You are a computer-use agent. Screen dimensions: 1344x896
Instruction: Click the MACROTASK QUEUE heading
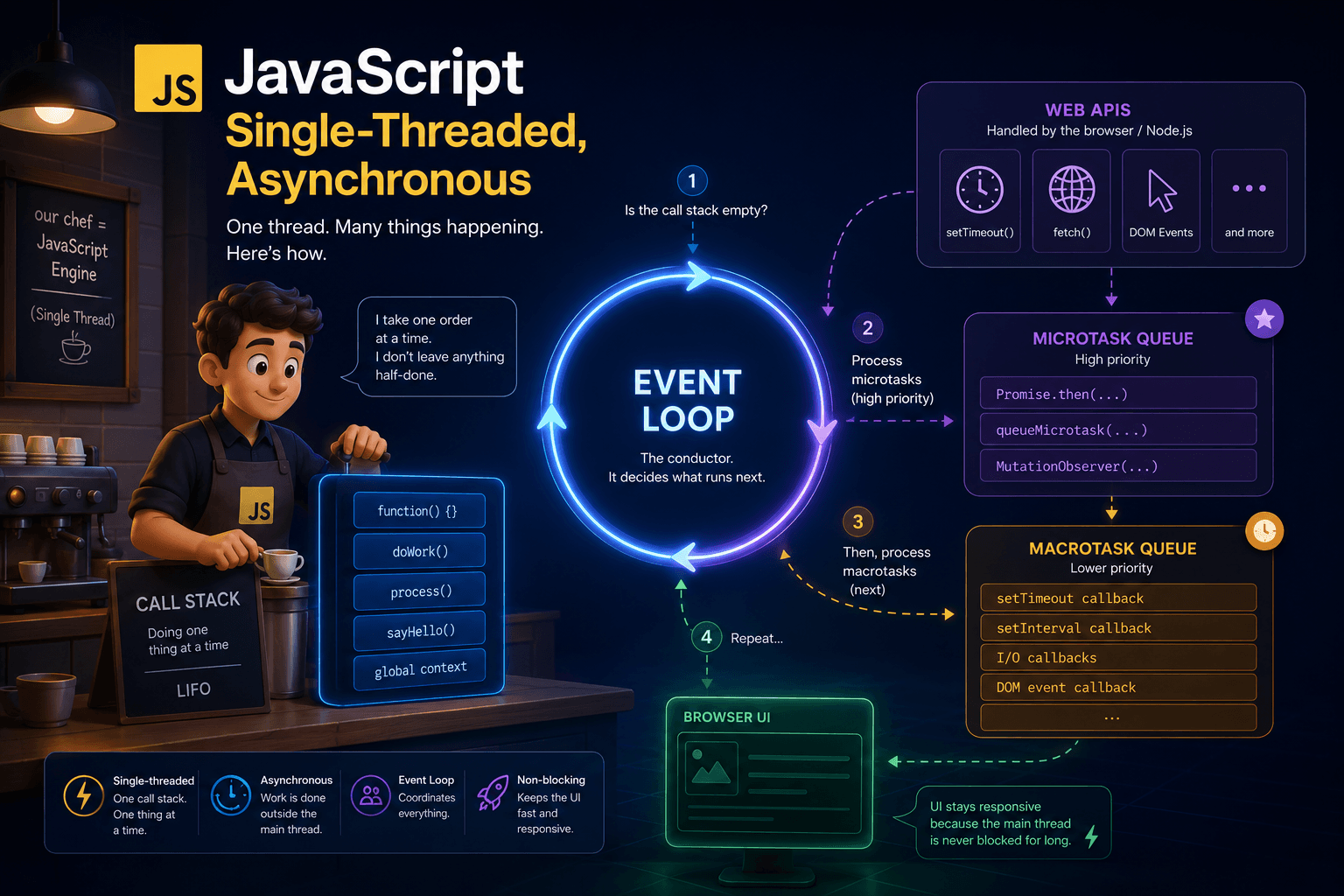[1112, 548]
